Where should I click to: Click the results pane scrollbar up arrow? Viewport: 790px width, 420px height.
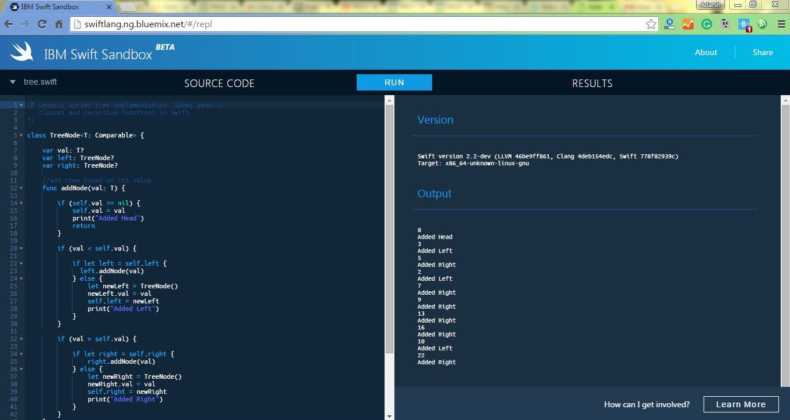coord(785,100)
